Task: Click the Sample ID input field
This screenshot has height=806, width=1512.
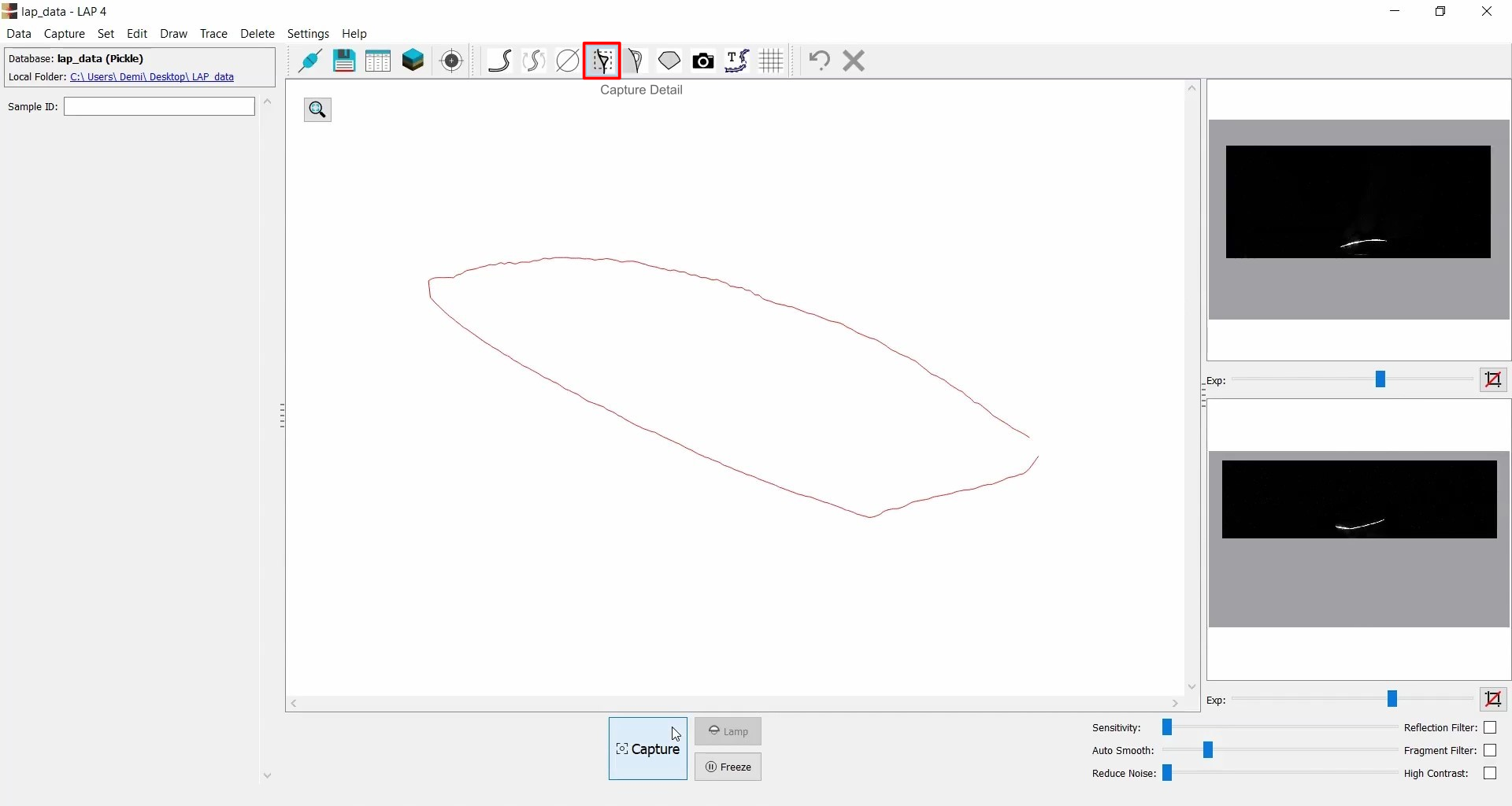Action: pos(159,107)
